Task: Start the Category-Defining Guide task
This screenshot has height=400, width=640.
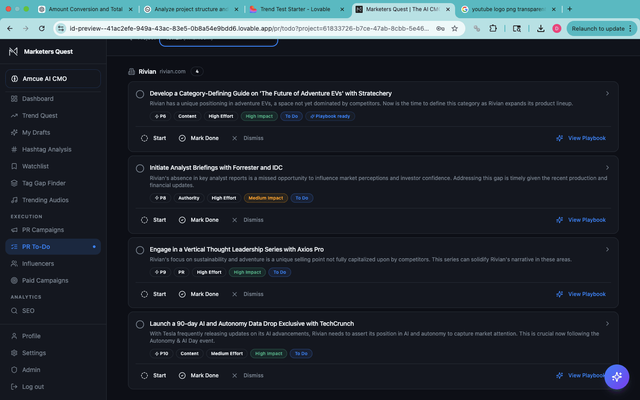Action: [154, 138]
